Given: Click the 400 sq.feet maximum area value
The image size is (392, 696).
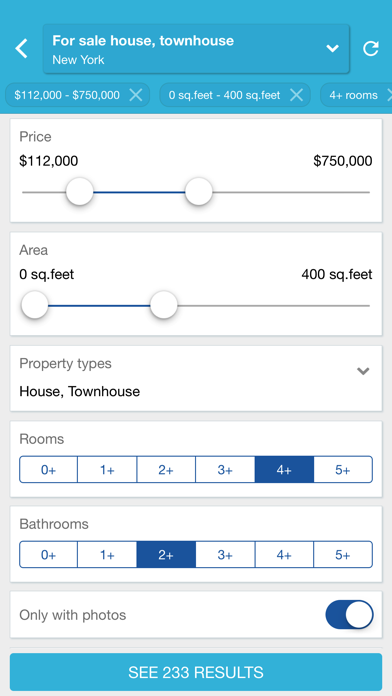Looking at the screenshot, I should [x=337, y=274].
